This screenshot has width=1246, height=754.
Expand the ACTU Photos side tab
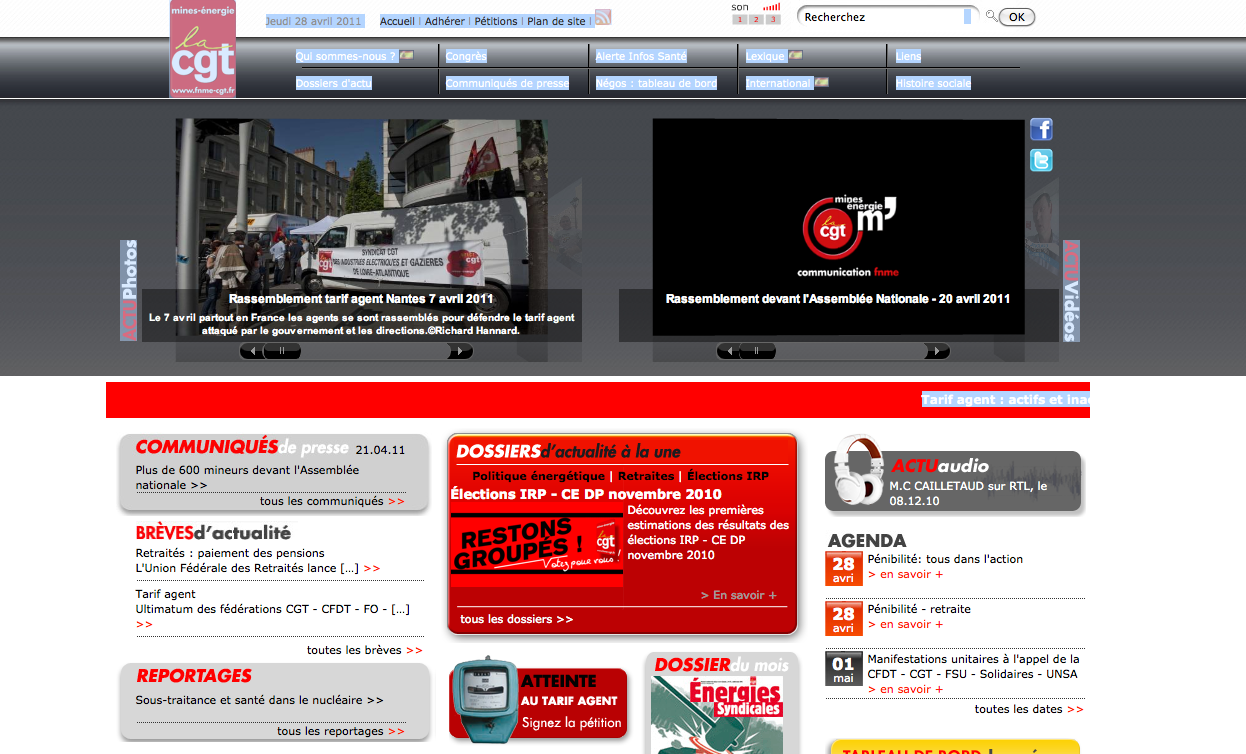[129, 290]
